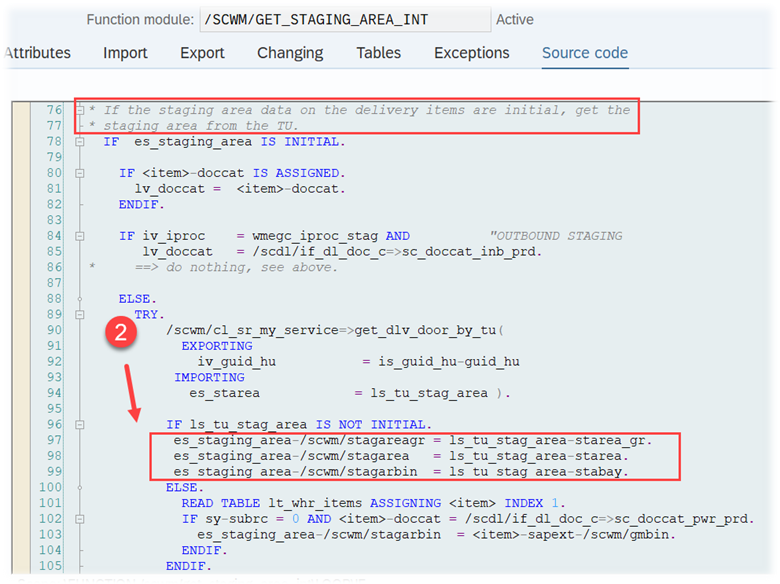Click 'sc_doccat_pwr_prd' on line 102
Image resolution: width=780 pixels, height=584 pixels.
pos(684,519)
